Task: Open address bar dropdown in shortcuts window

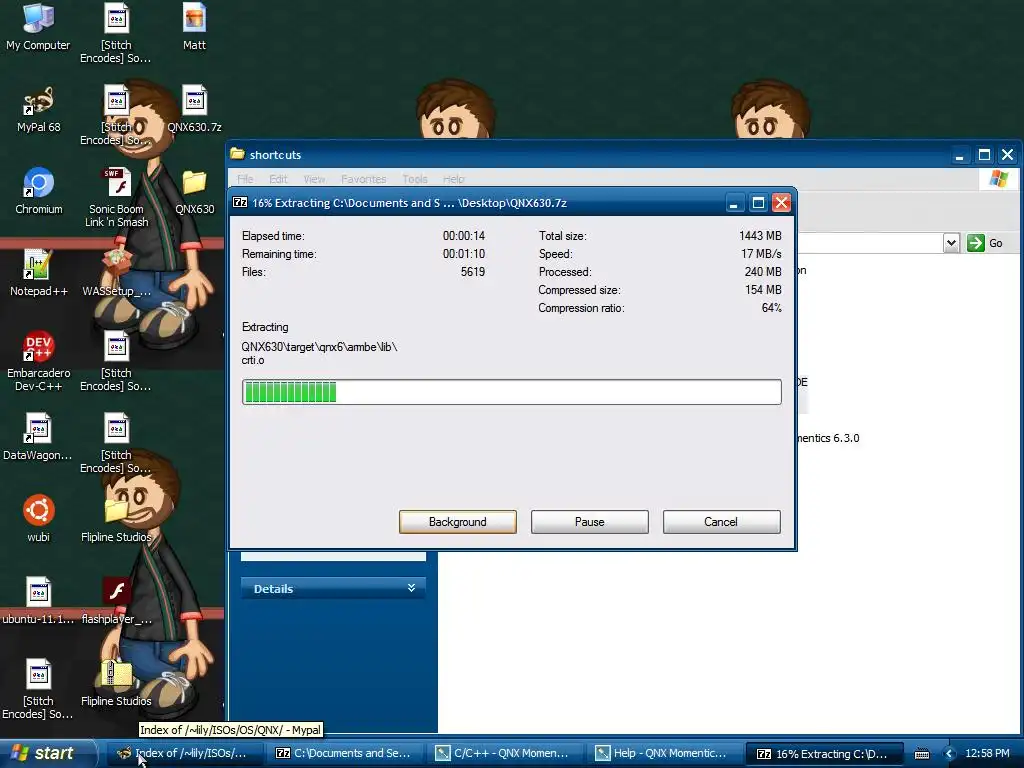Action: (951, 243)
